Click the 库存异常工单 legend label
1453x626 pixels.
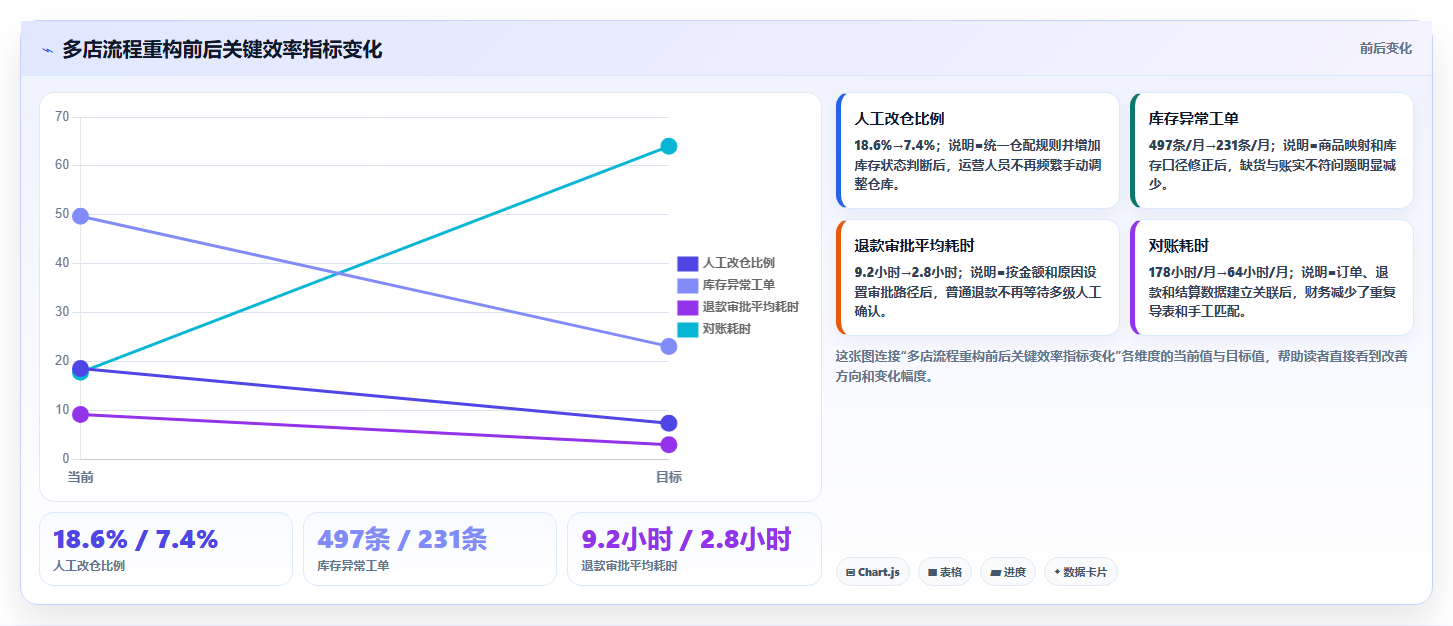738,285
